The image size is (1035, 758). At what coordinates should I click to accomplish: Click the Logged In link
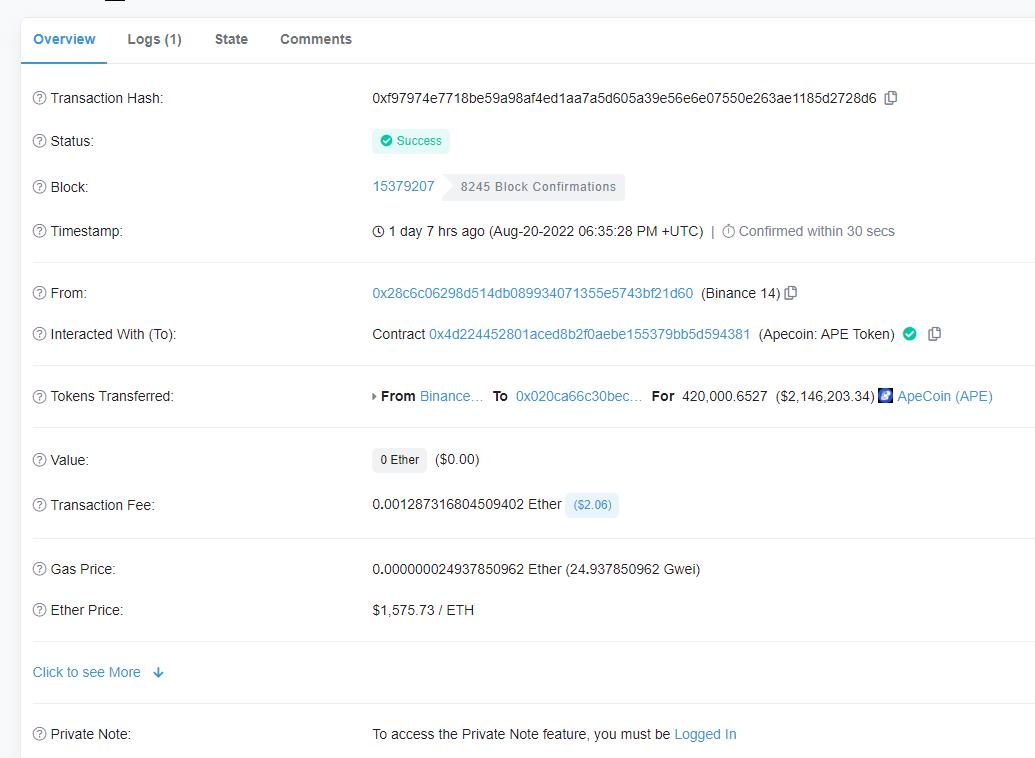pyautogui.click(x=705, y=734)
